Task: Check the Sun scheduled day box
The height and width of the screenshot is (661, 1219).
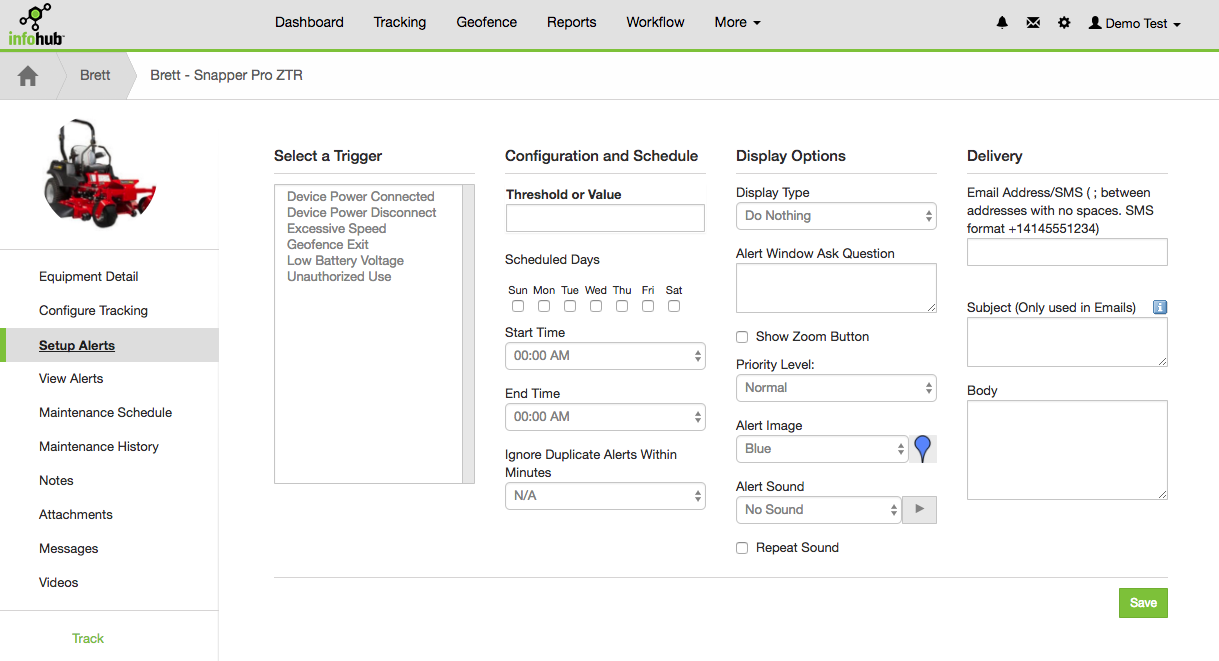Action: [518, 306]
